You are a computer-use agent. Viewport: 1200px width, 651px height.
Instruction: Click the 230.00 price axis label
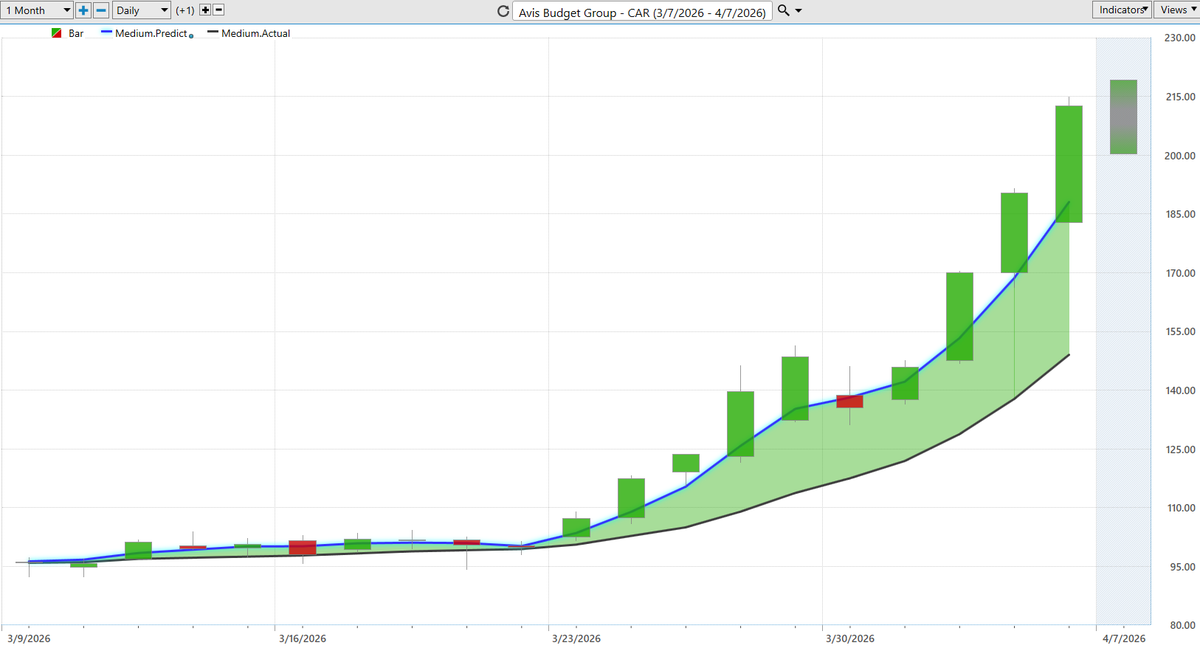pos(1181,38)
